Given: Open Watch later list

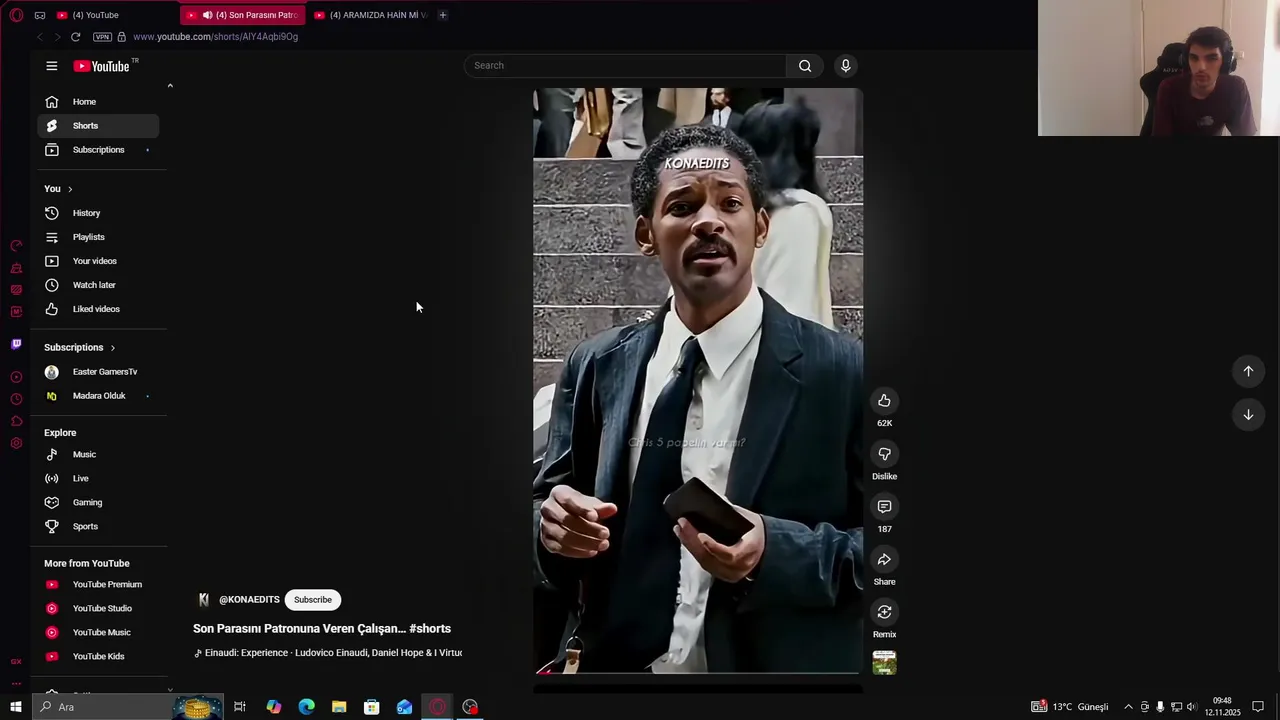Looking at the screenshot, I should click(x=98, y=285).
